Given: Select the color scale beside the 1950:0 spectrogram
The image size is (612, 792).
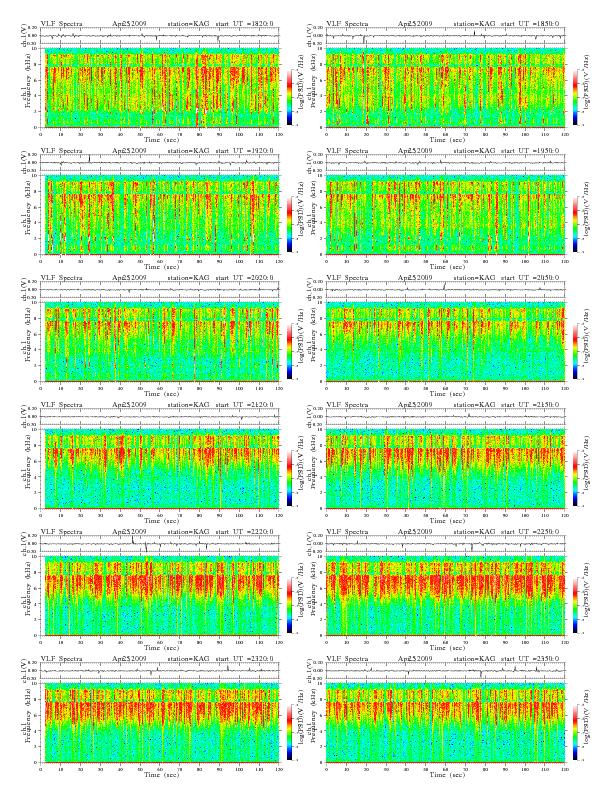Looking at the screenshot, I should [x=576, y=224].
